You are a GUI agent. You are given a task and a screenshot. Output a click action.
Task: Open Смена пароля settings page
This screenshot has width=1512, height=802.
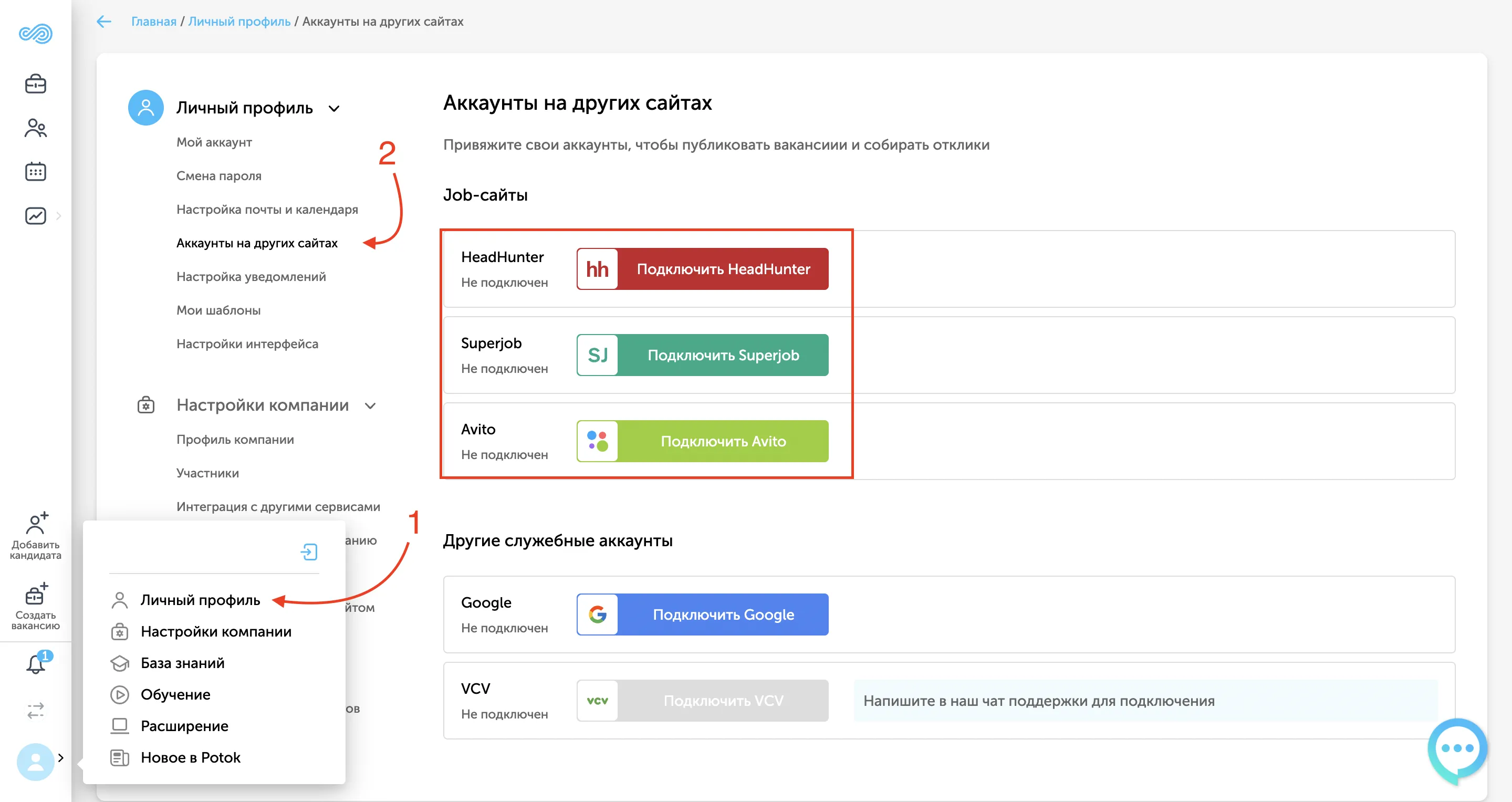click(219, 175)
